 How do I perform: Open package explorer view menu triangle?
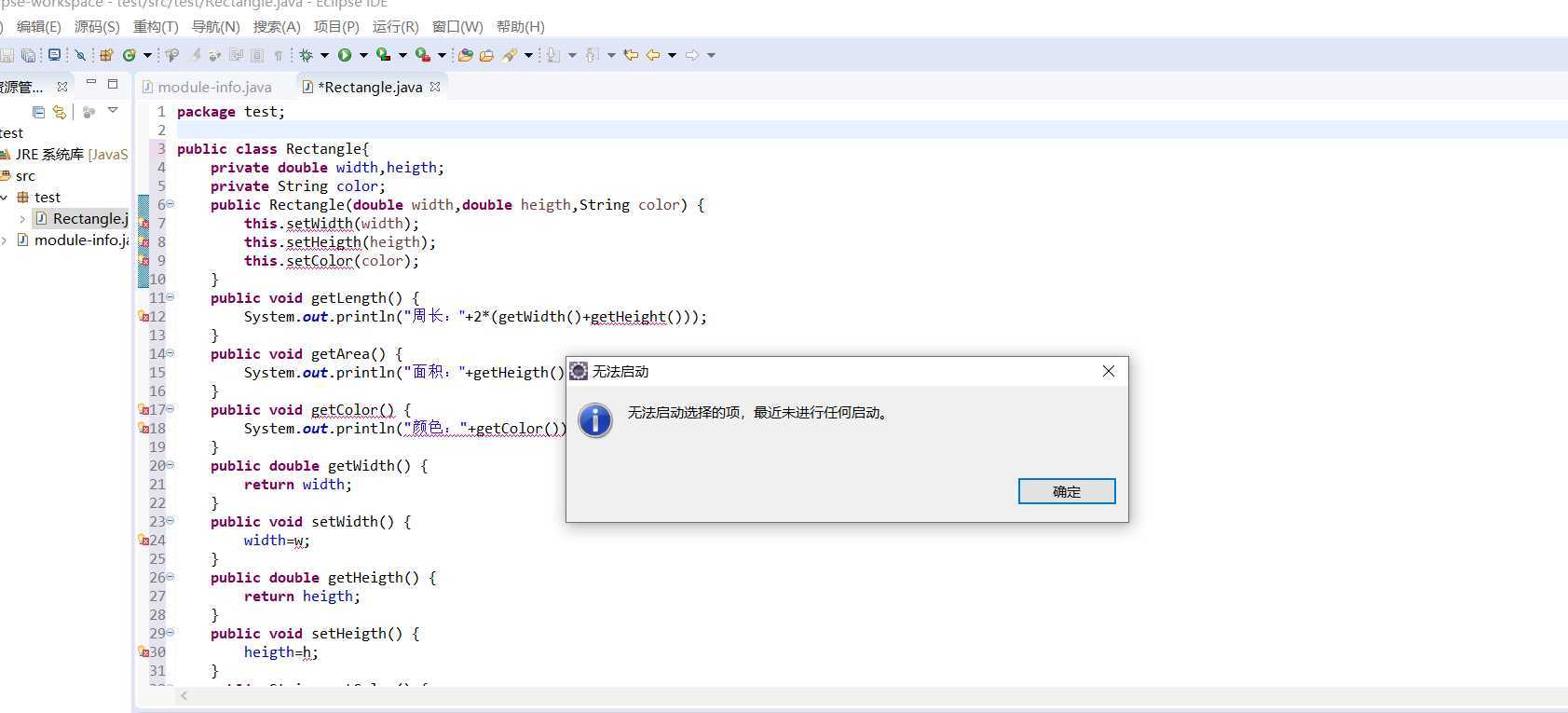[113, 110]
